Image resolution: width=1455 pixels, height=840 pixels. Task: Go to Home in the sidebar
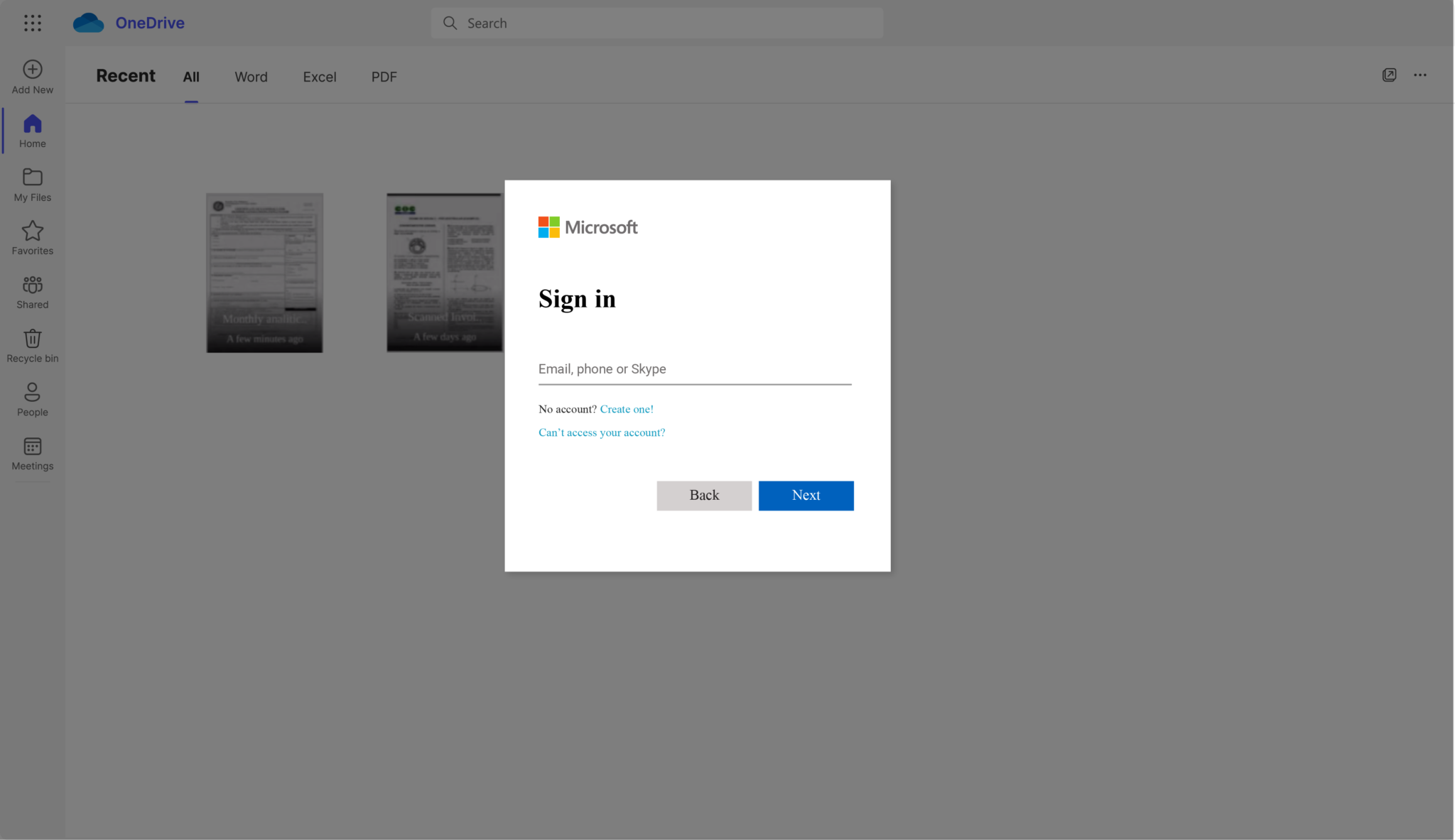[33, 131]
